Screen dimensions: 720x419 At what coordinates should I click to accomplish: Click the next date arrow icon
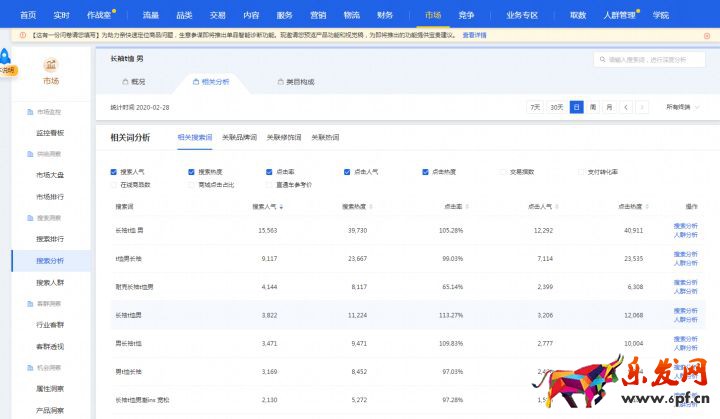[642, 107]
